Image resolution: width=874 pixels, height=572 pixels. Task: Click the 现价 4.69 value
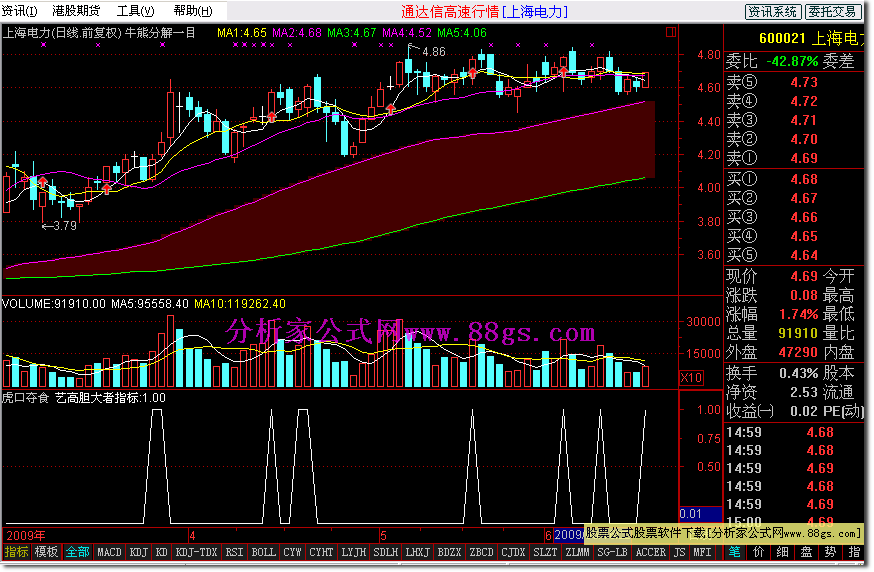(804, 277)
